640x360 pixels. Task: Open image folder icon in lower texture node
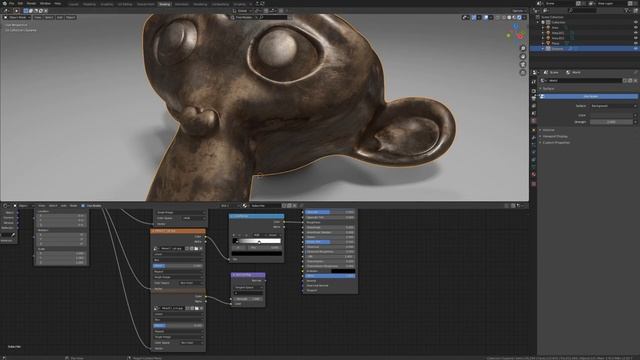click(x=196, y=308)
